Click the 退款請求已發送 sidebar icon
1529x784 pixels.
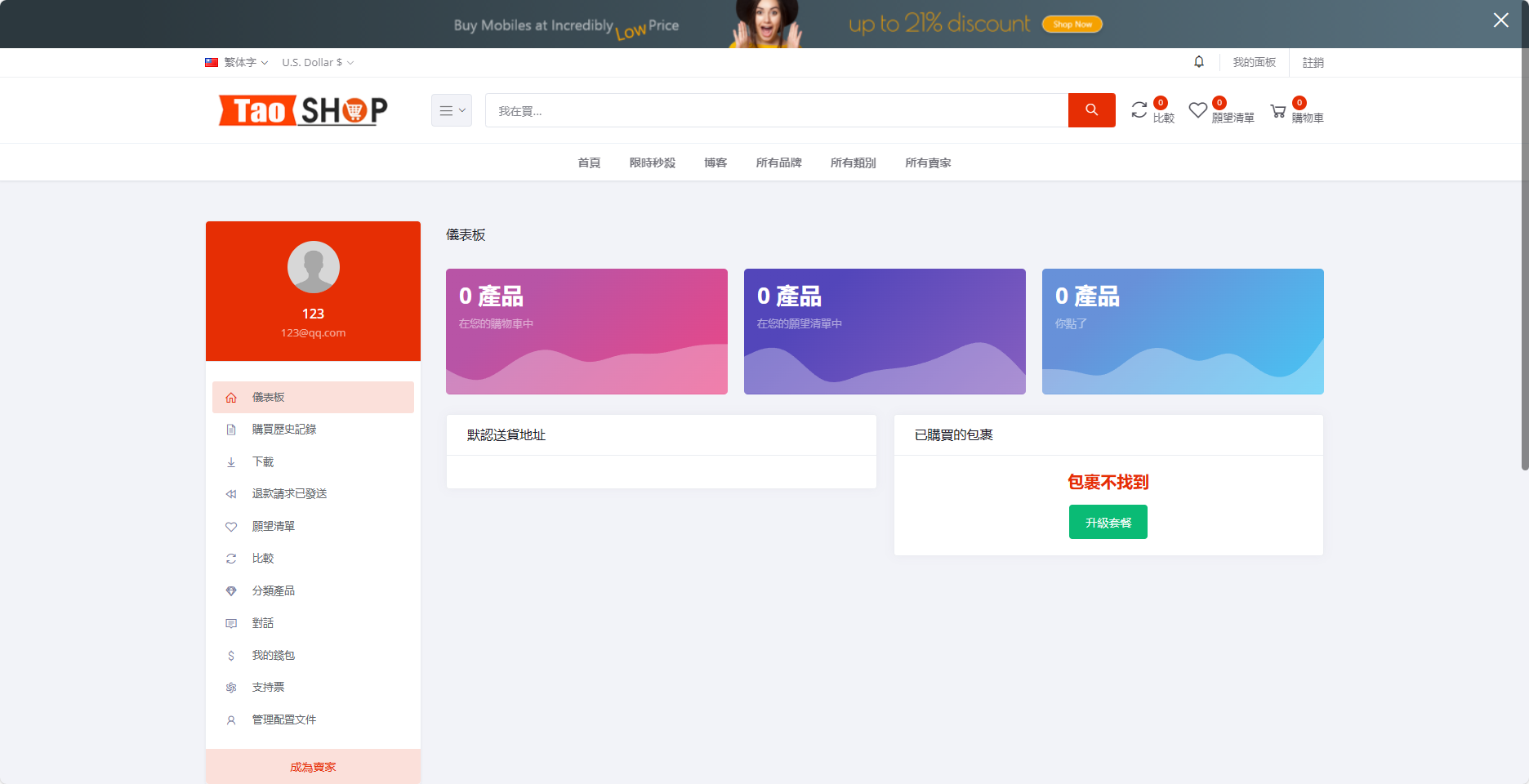pos(231,494)
